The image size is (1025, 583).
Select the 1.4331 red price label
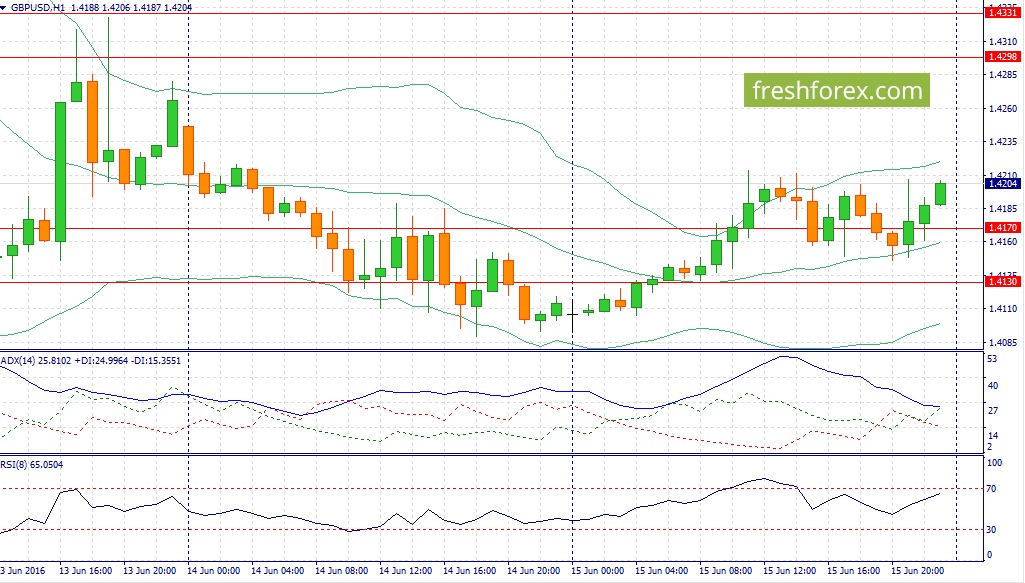coord(1002,12)
